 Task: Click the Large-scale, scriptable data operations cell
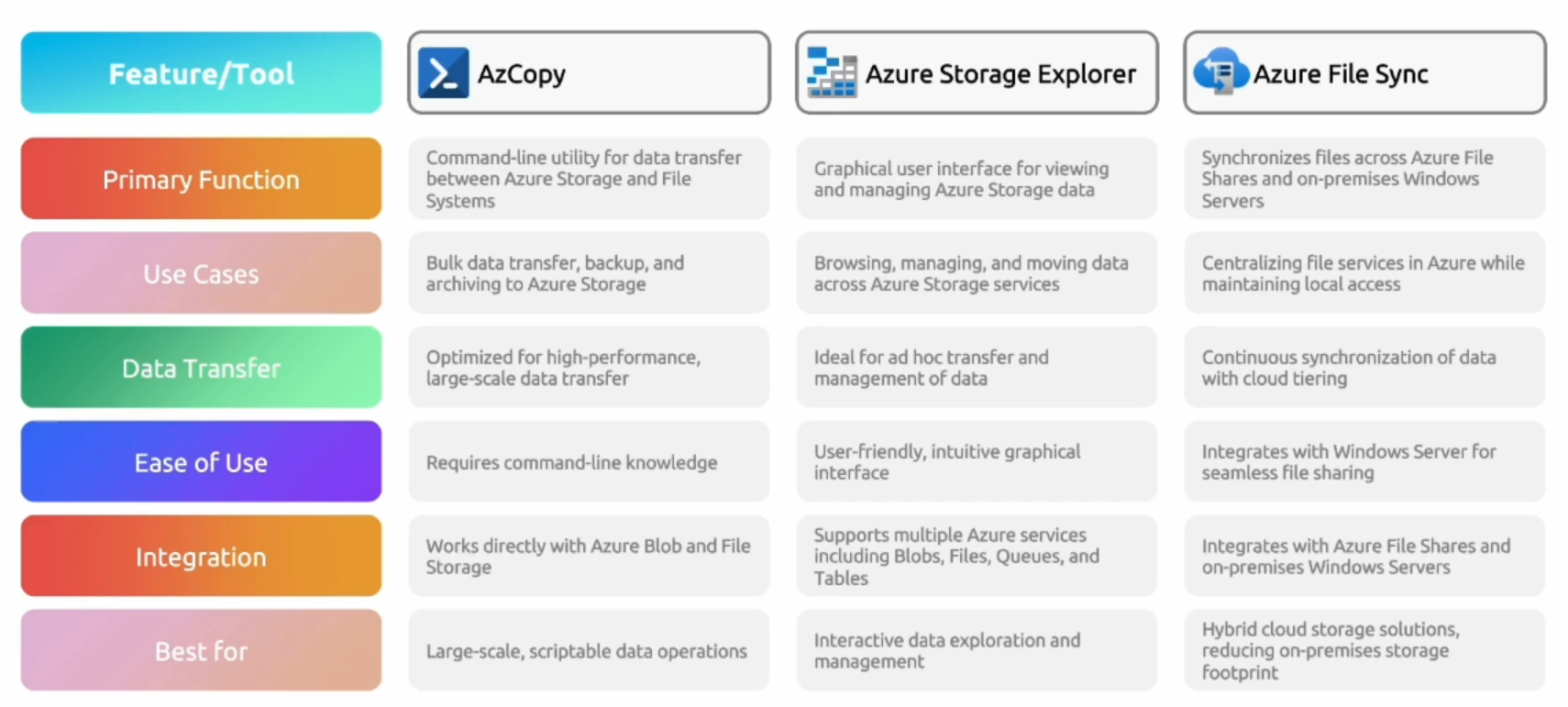pos(589,651)
